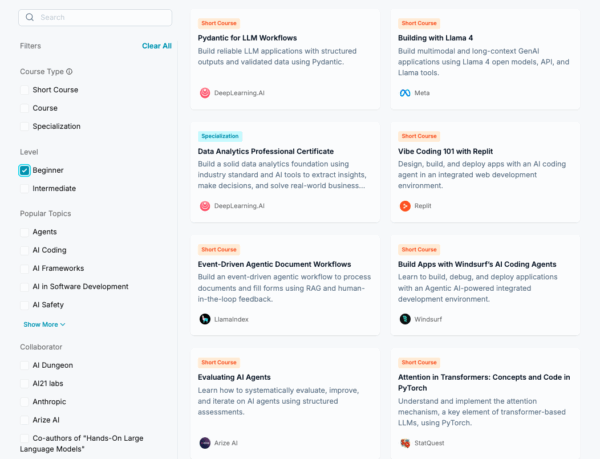Click Arize AI name on Evaluating card
Screen dimensions: 600x459
point(226,443)
